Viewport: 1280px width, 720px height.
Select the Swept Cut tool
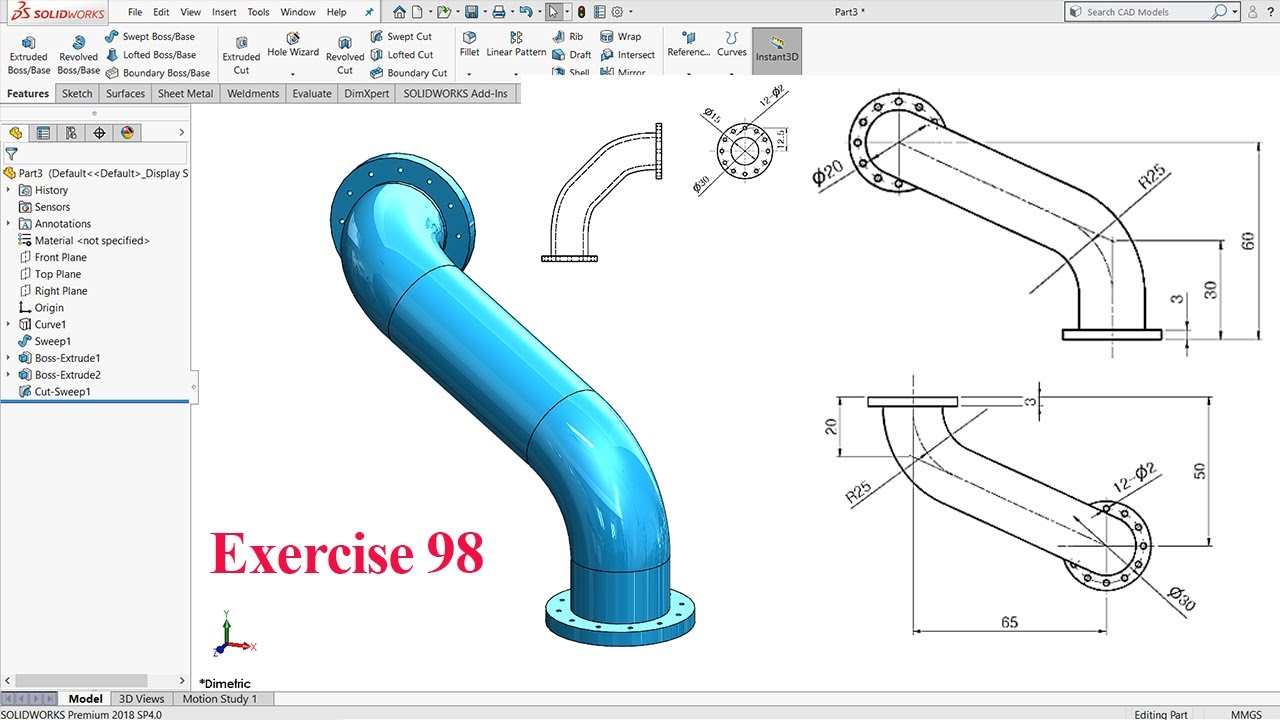401,37
